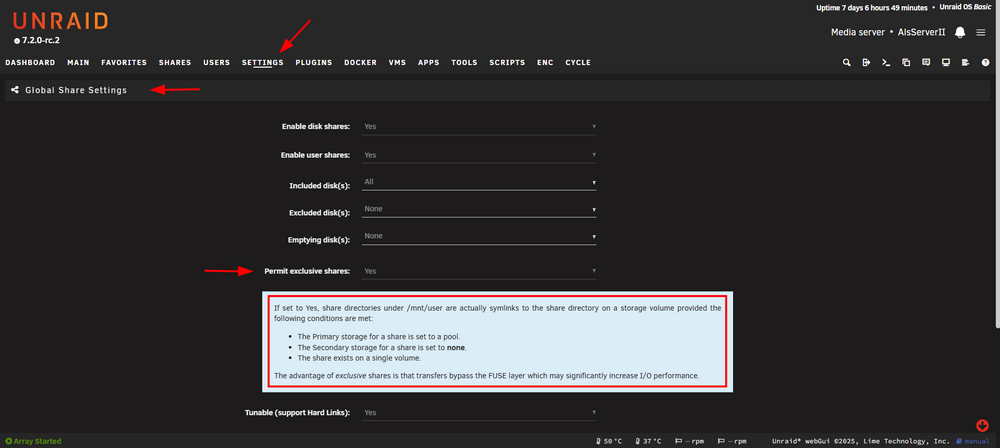Open the VMs menu item

click(397, 63)
